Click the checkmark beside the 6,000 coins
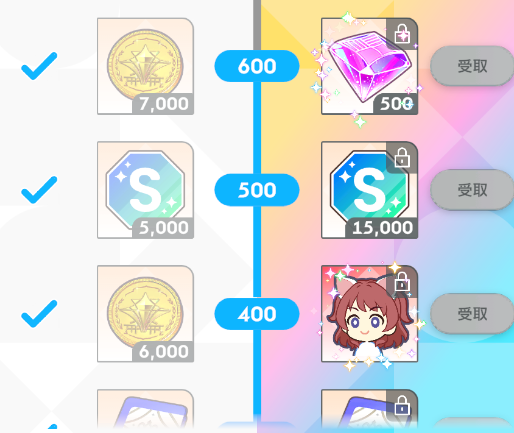Screen dimensions: 514x433 tap(39, 314)
